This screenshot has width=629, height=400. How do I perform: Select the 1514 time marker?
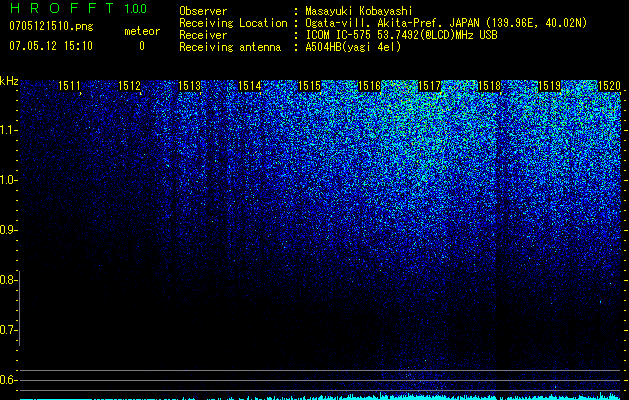click(x=250, y=86)
